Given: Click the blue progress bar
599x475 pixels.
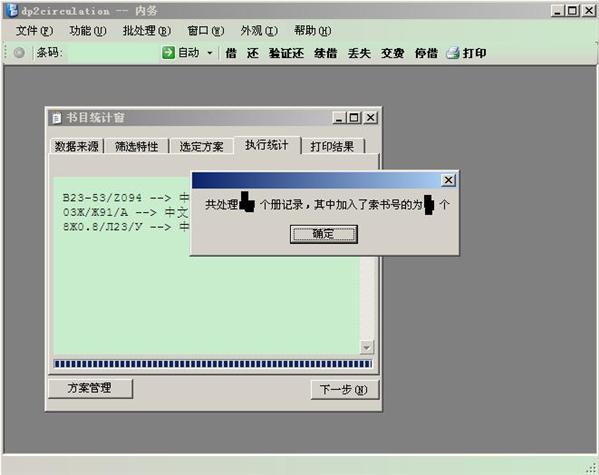Looking at the screenshot, I should click(213, 364).
